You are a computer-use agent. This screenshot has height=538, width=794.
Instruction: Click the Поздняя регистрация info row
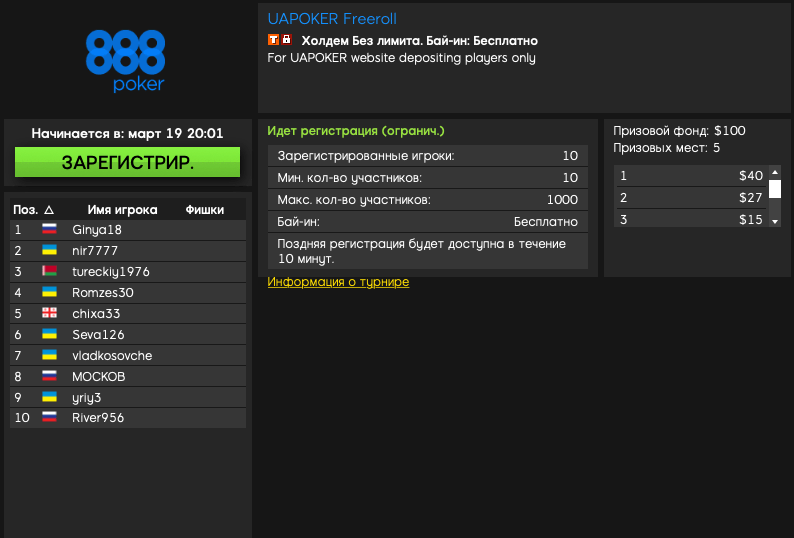point(428,251)
